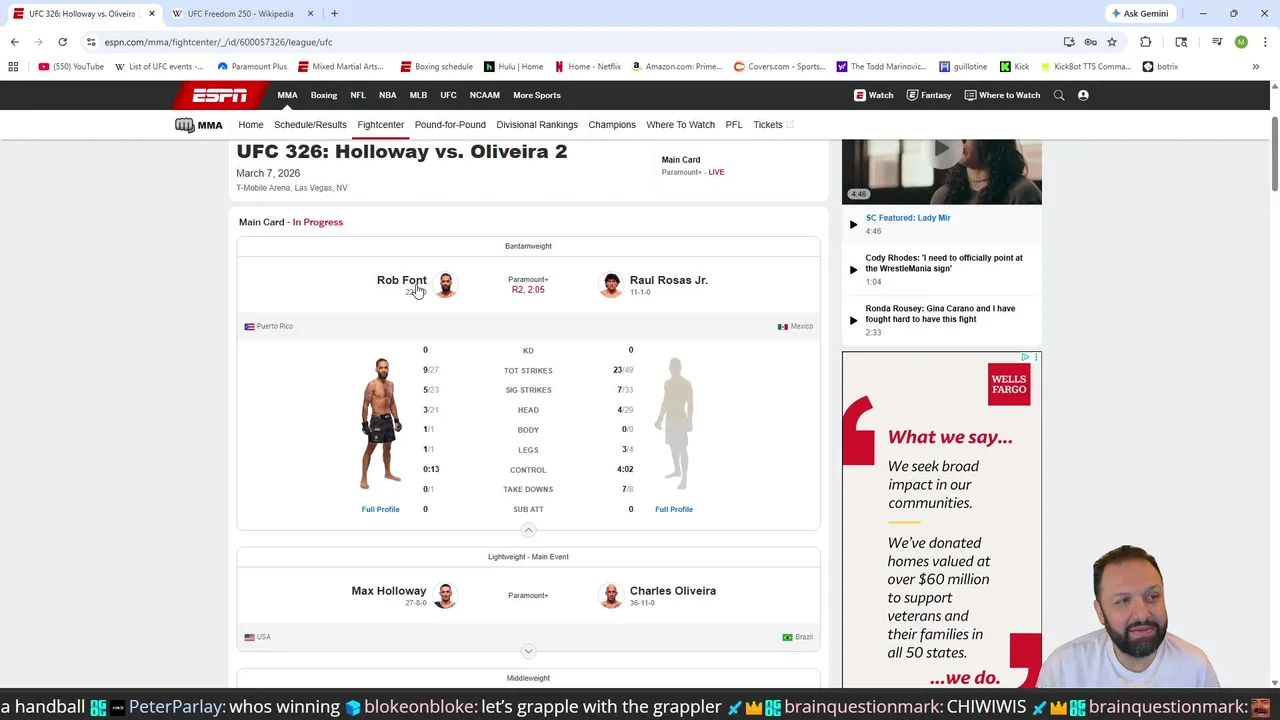Open the Kick bookmark
Viewport: 1280px width, 720px height.
[1014, 67]
